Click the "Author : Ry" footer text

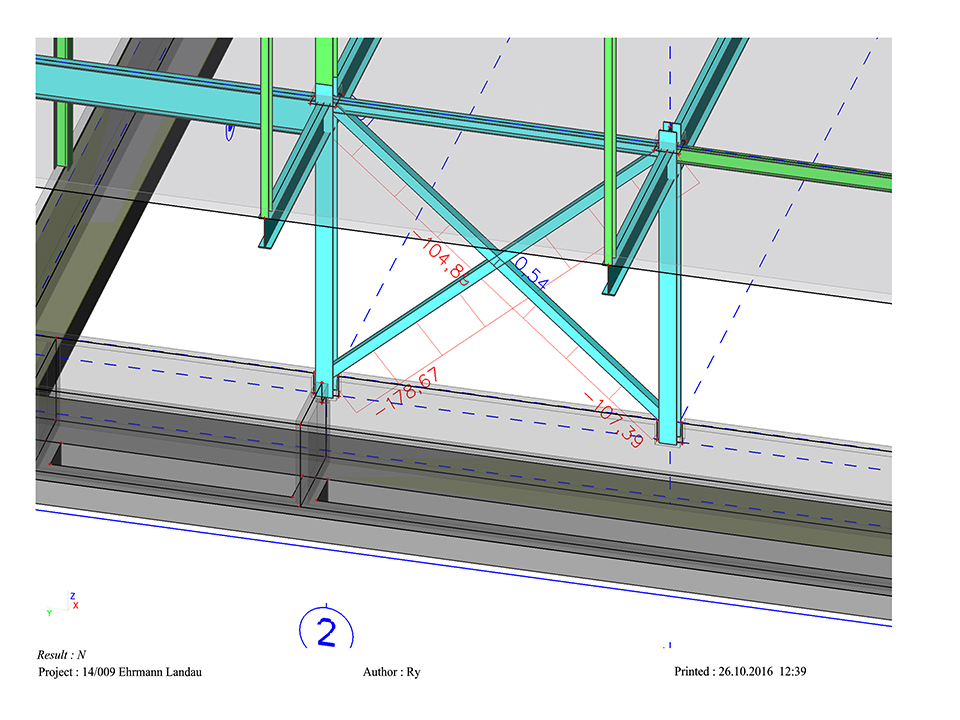pos(391,672)
